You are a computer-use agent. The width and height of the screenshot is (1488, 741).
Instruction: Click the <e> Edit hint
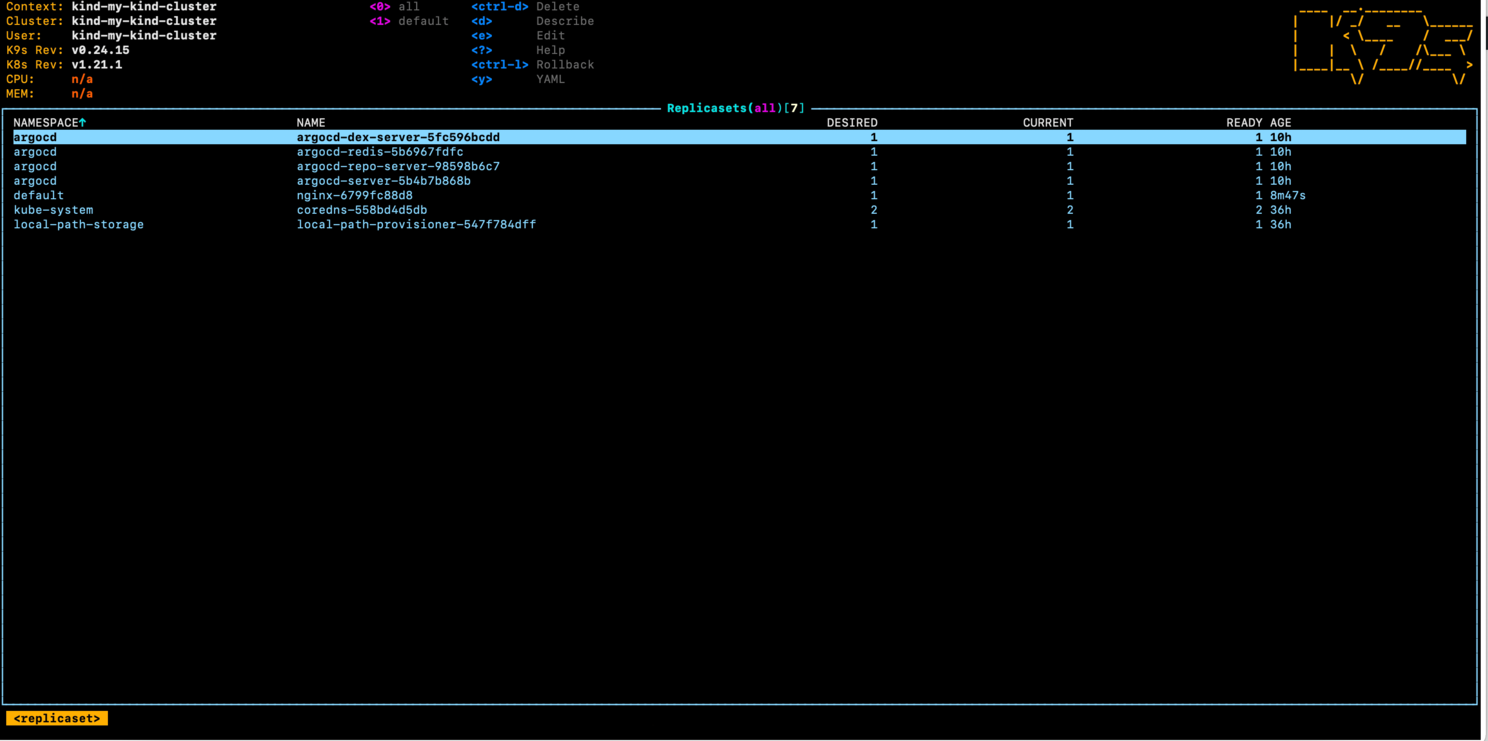(x=518, y=35)
